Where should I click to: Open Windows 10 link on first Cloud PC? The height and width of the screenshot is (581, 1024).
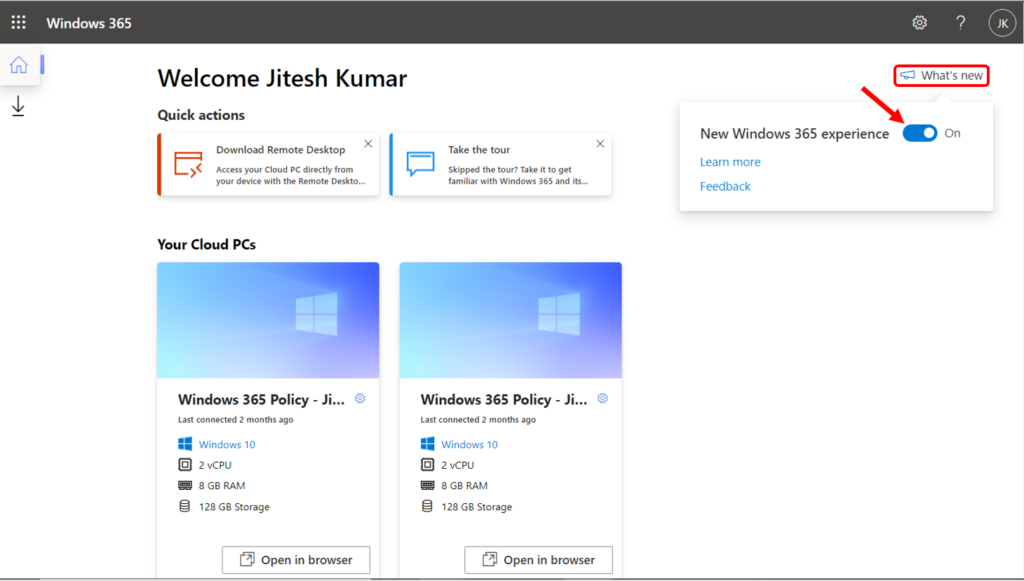point(227,445)
